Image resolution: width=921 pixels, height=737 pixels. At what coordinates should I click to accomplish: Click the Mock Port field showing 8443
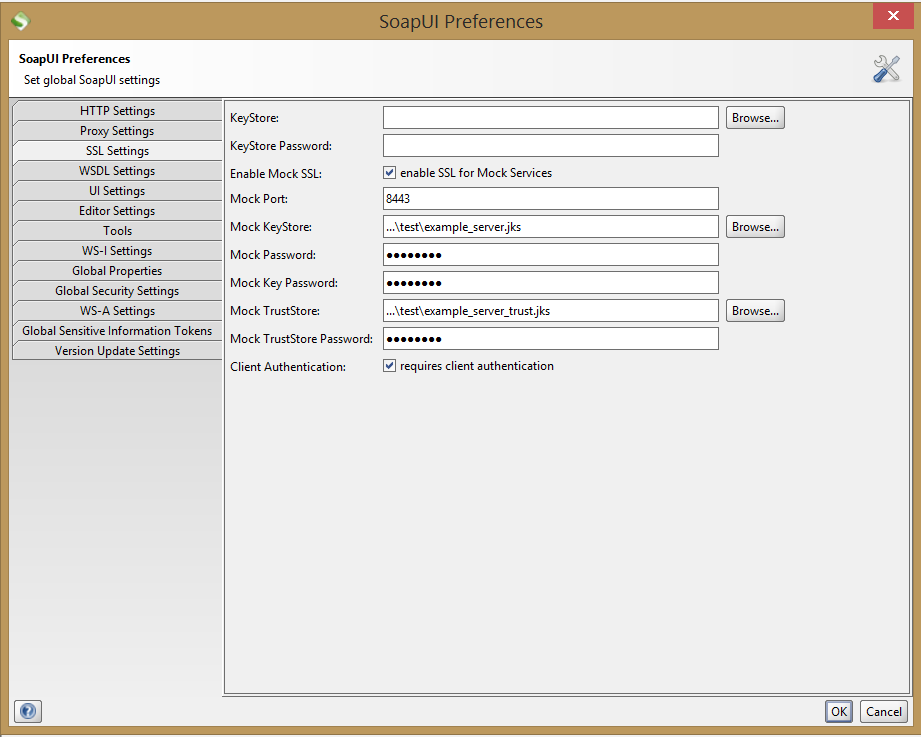(550, 198)
